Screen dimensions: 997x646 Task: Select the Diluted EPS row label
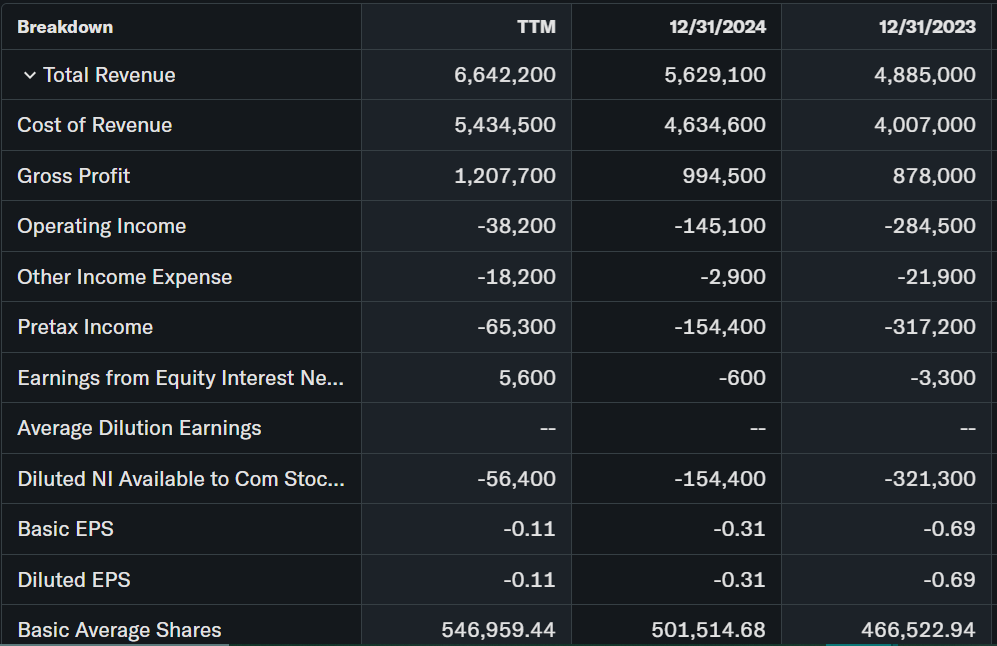tap(74, 580)
